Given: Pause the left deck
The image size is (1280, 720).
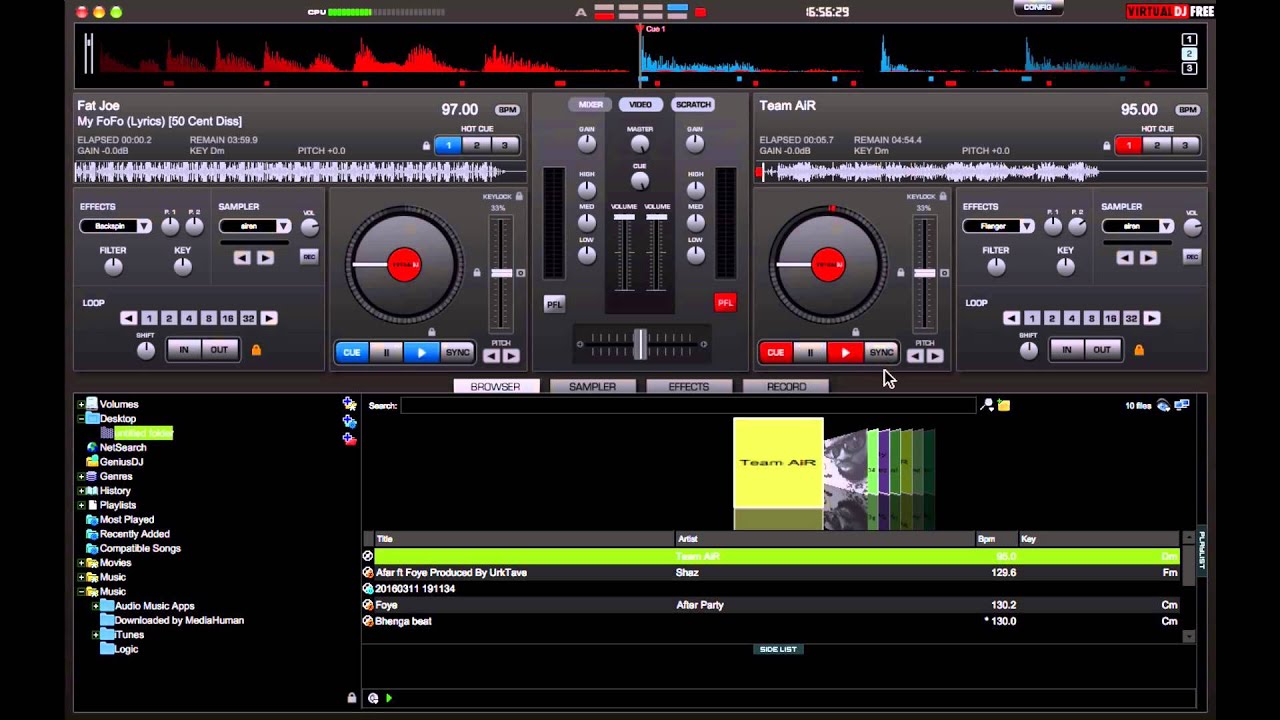Looking at the screenshot, I should pos(386,352).
